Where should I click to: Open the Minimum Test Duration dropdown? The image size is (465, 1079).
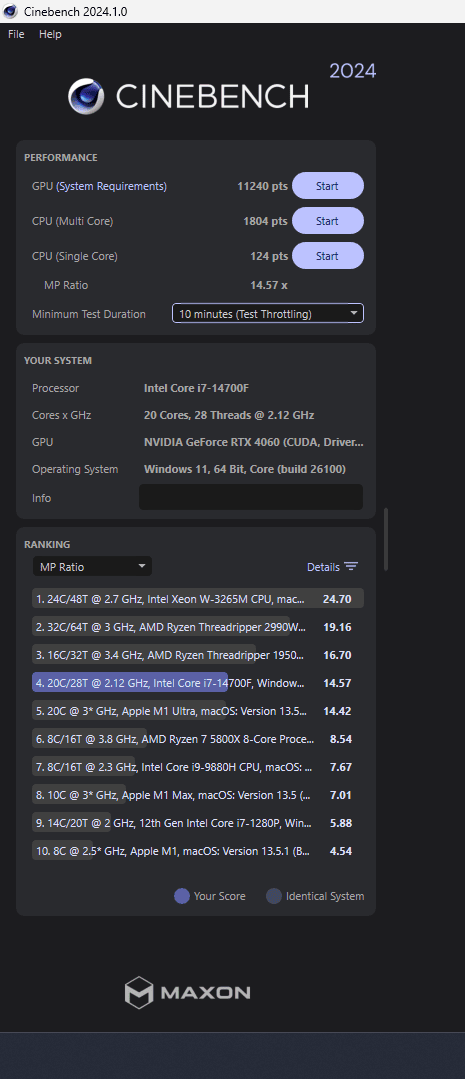tap(268, 314)
